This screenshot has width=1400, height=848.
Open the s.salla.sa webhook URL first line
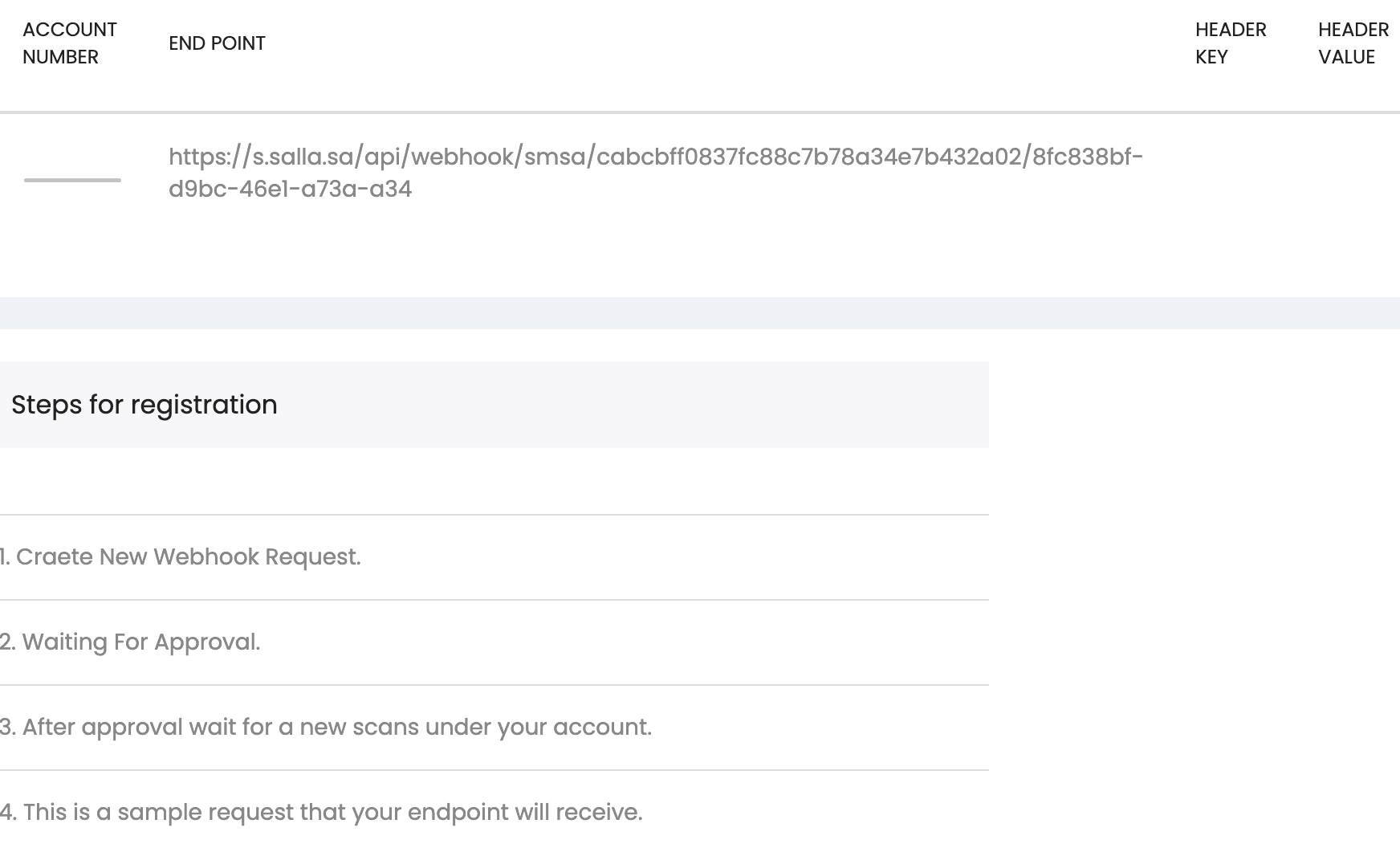(x=655, y=157)
